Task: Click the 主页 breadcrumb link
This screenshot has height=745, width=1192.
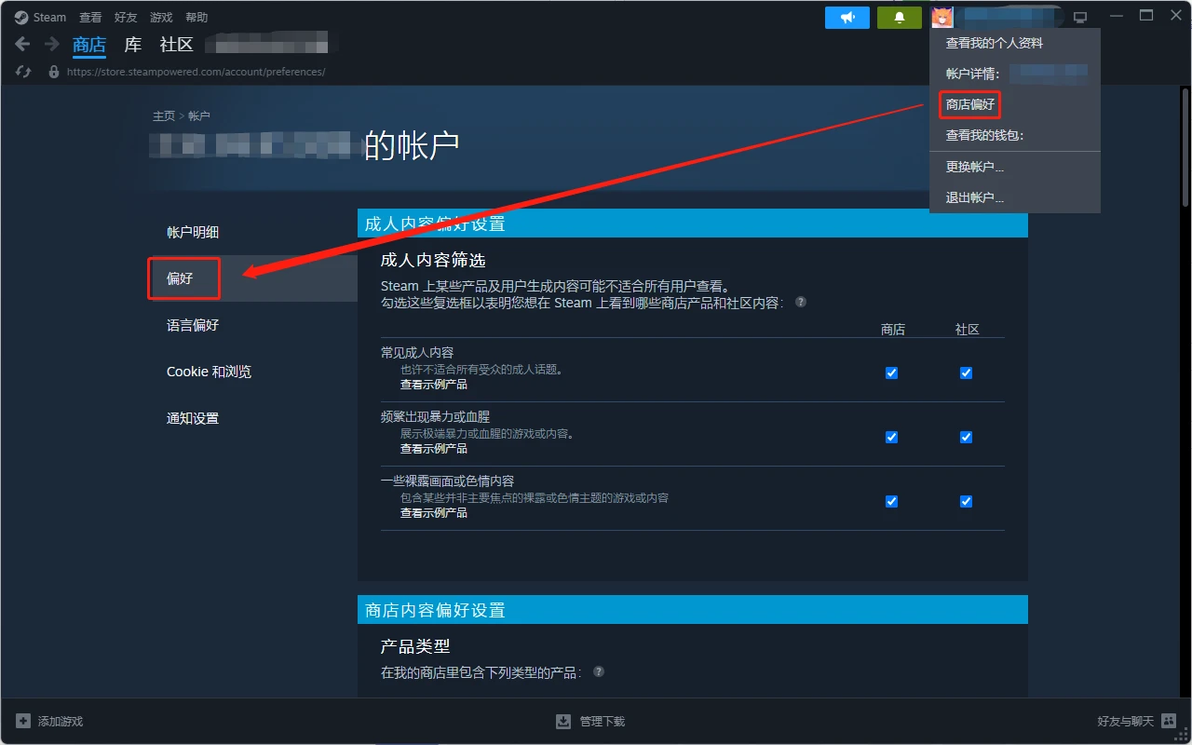Action: [163, 116]
